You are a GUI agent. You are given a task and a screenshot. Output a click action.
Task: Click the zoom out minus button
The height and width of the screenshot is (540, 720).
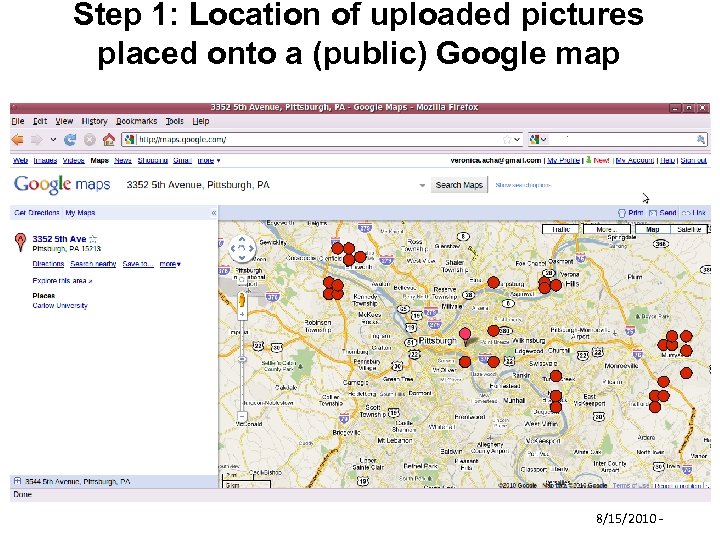(x=242, y=416)
